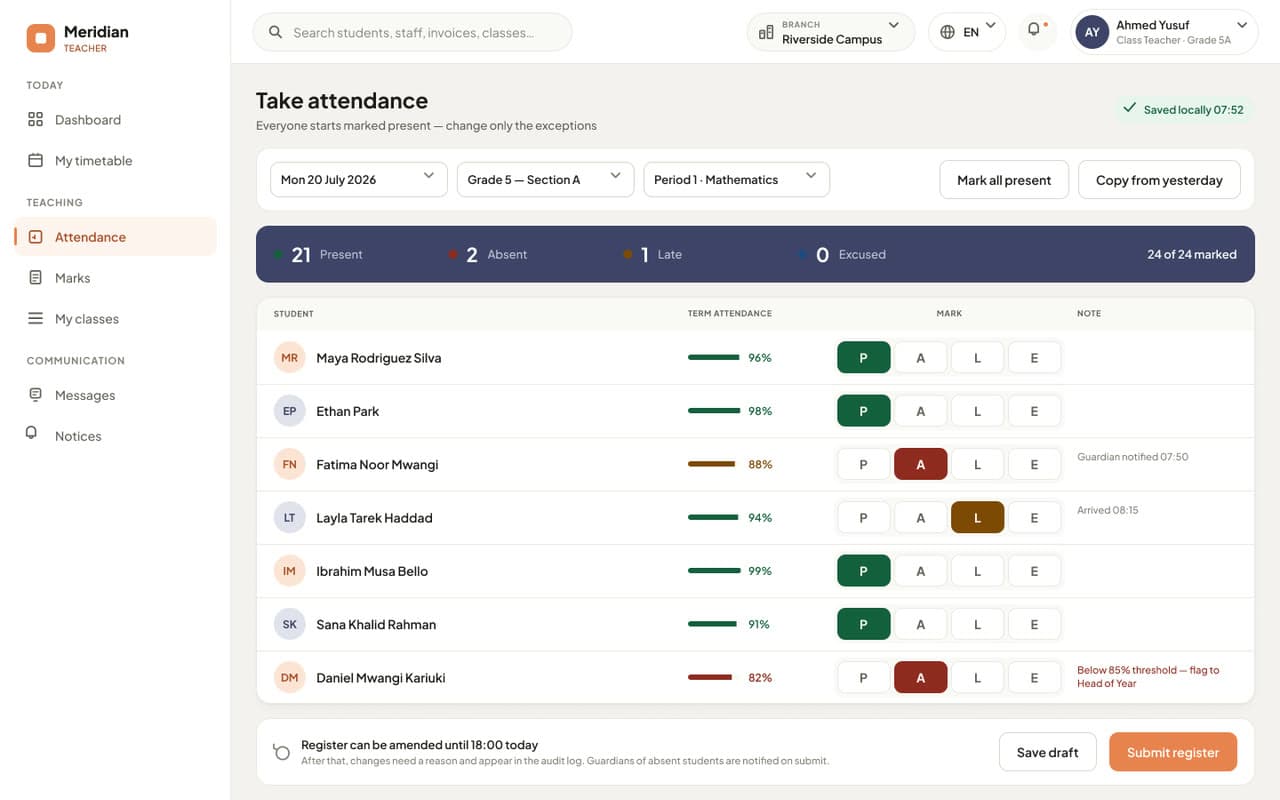Viewport: 1280px width, 800px height.
Task: Open the Grade 5 — Section A dropdown
Action: pos(546,180)
